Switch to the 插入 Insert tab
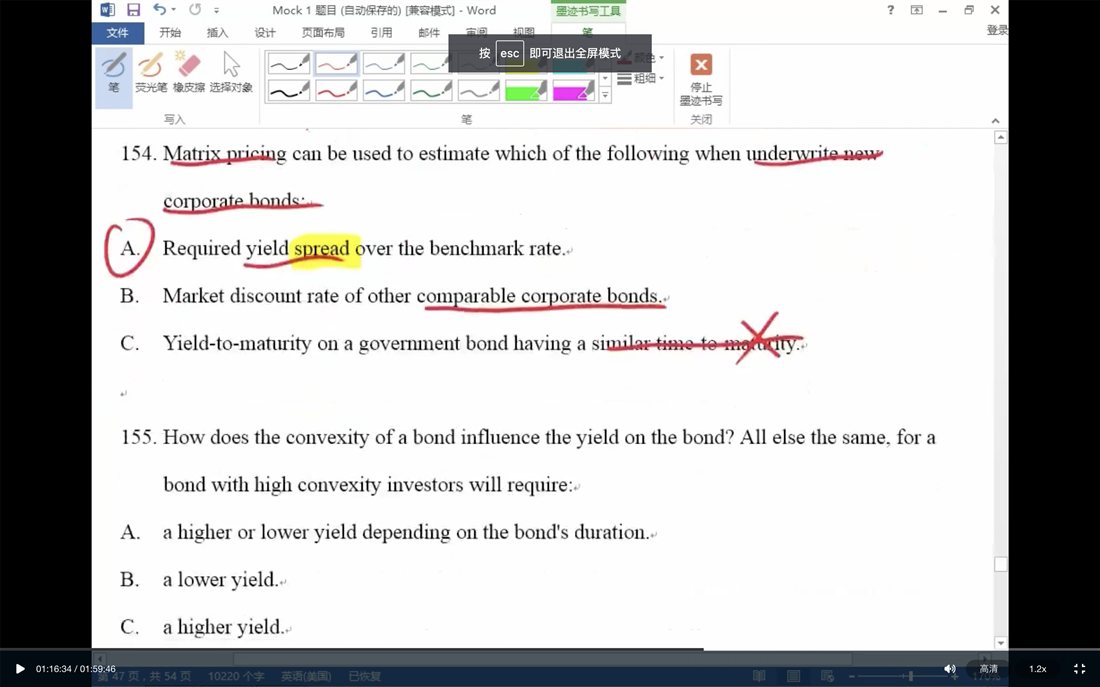 point(217,33)
